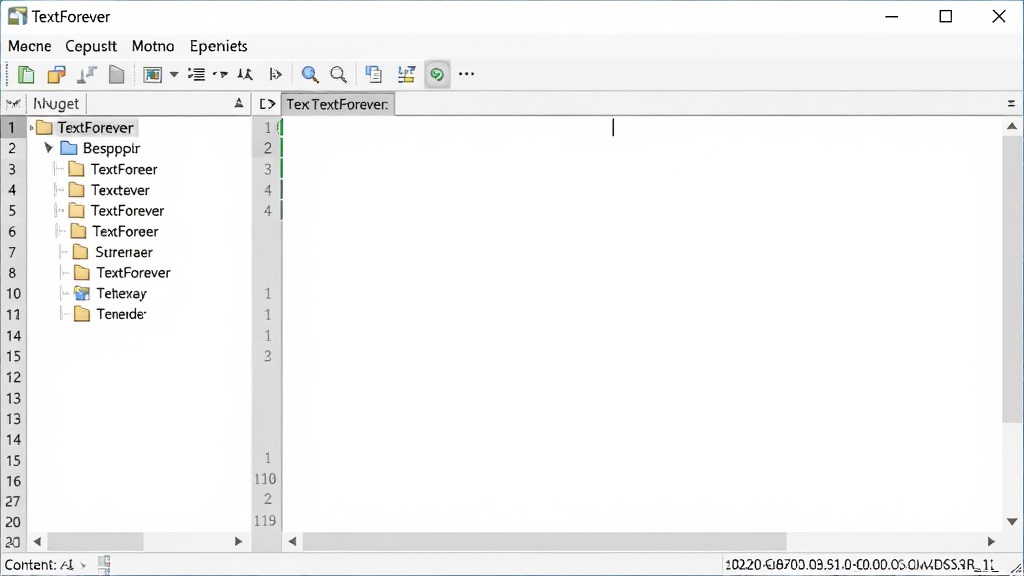Open dropdown arrow beside picture frame icon

pyautogui.click(x=174, y=74)
